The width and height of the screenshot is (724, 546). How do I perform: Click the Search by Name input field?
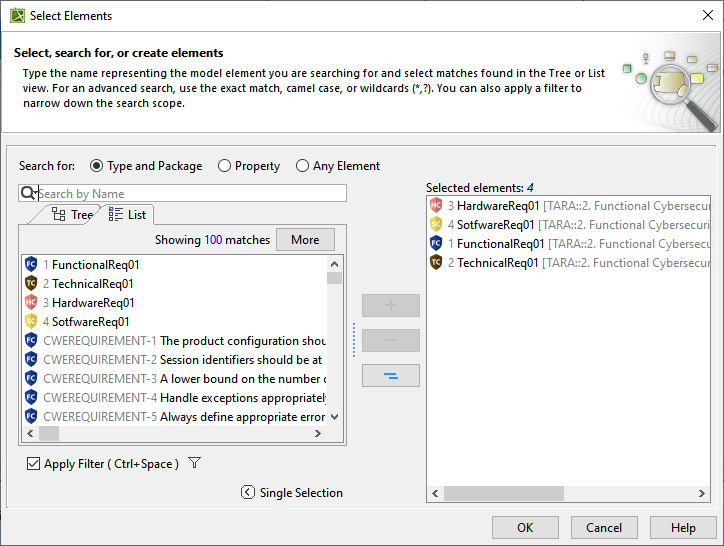190,193
